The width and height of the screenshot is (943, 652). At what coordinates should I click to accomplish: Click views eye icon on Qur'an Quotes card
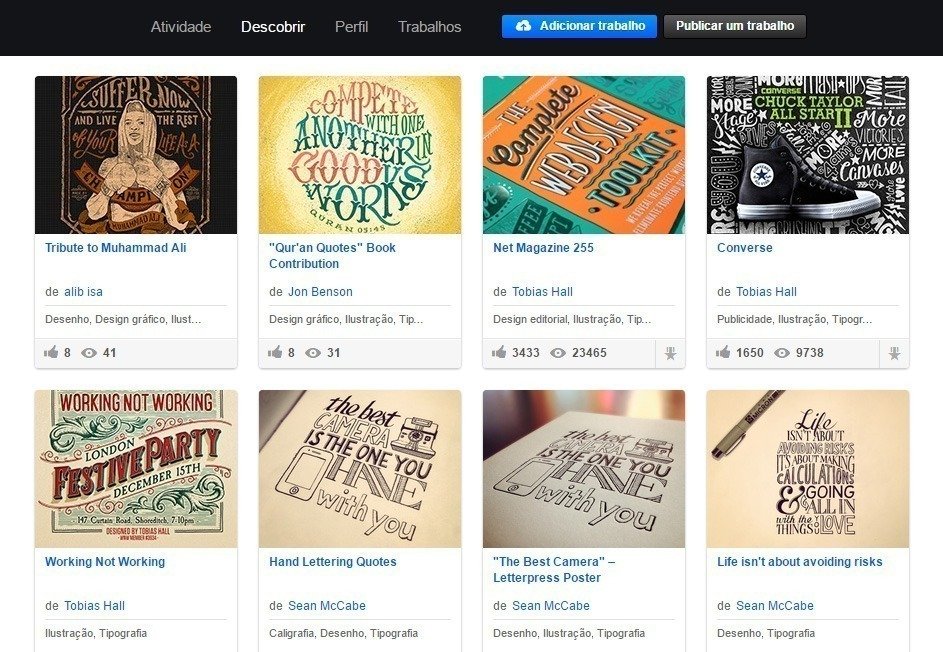point(313,353)
